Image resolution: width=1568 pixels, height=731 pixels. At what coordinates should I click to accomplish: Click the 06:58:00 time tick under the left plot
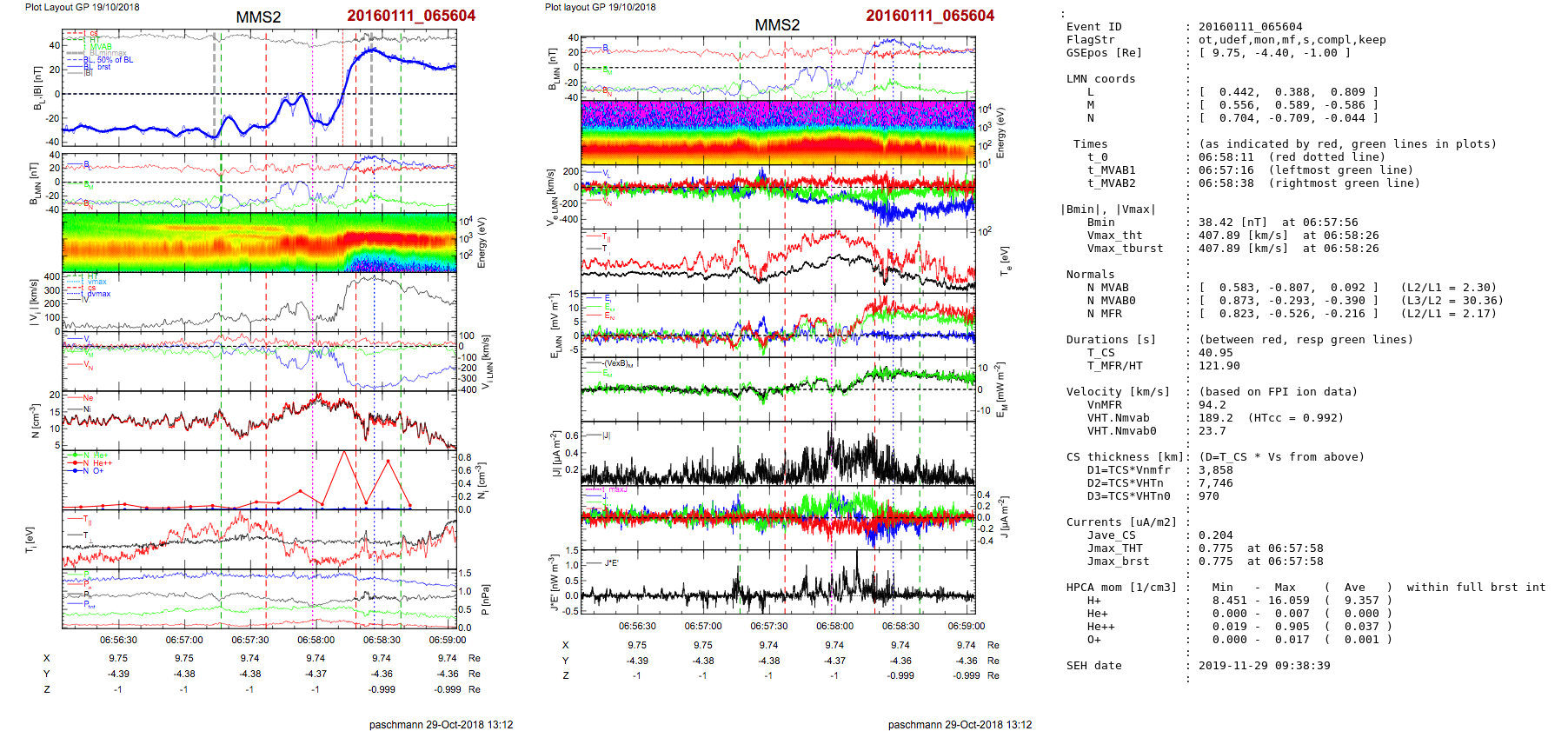click(316, 640)
